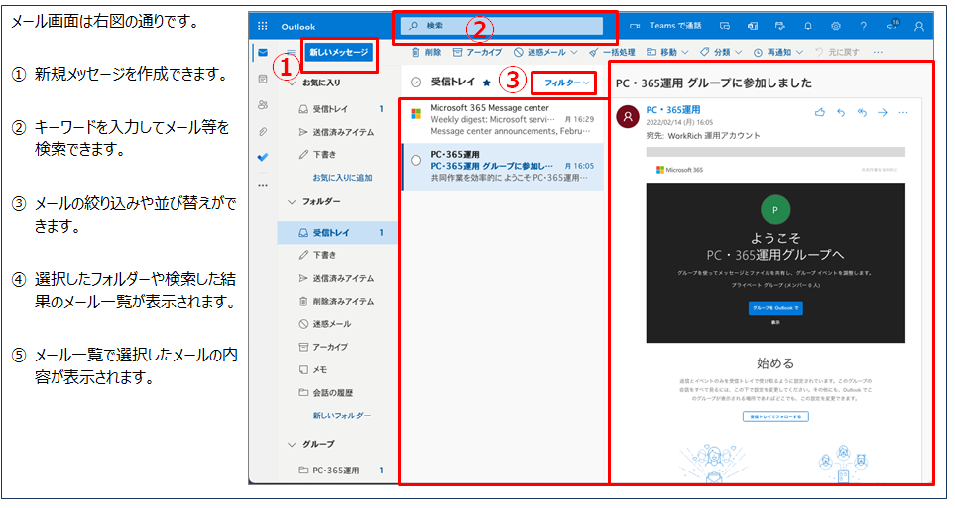This screenshot has width=955, height=508.
Task: Reply all double-arrow icon
Action: pyautogui.click(x=862, y=112)
